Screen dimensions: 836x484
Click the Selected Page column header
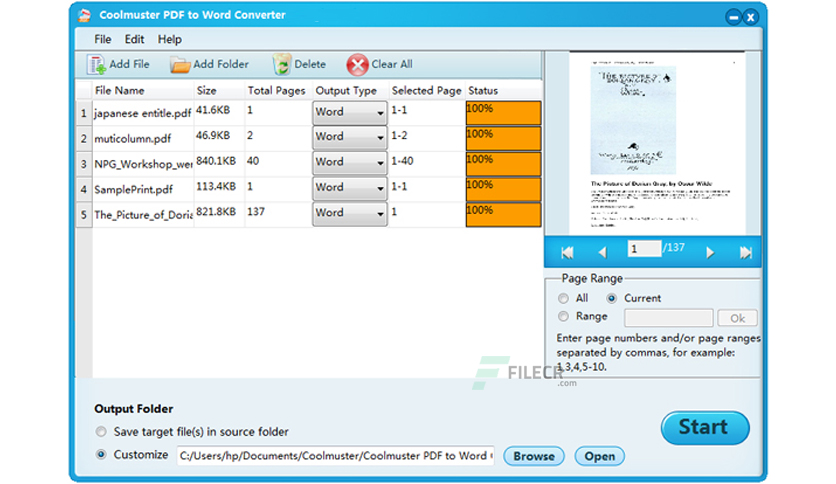[427, 91]
